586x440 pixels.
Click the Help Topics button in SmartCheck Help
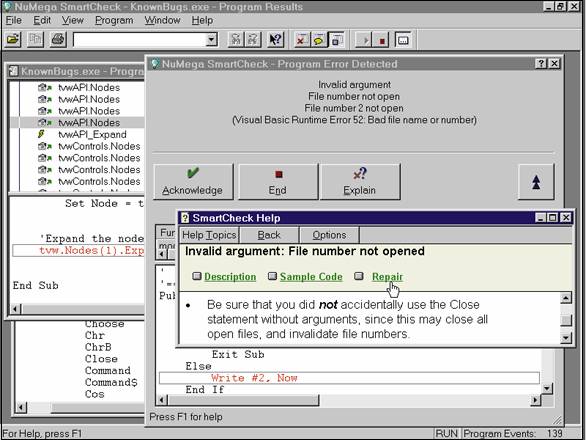click(209, 235)
